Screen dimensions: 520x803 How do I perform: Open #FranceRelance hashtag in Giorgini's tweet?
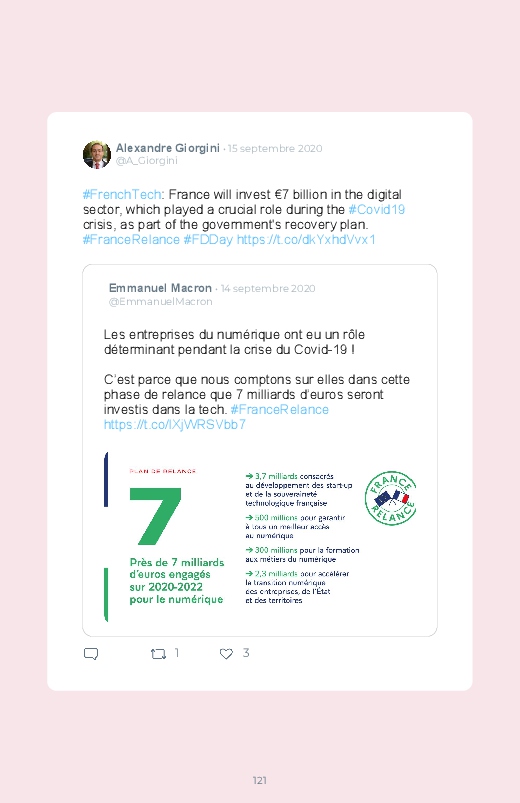131,240
